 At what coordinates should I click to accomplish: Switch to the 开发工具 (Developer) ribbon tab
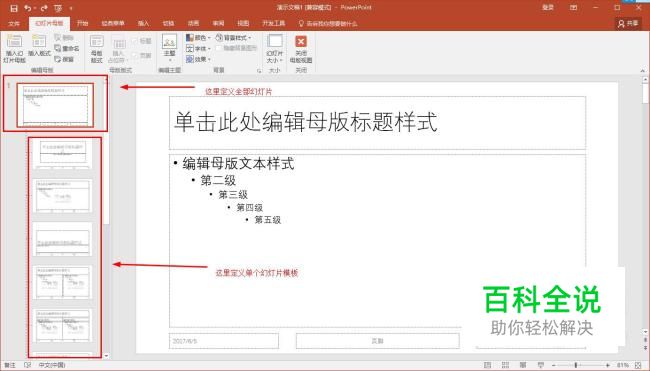click(274, 24)
